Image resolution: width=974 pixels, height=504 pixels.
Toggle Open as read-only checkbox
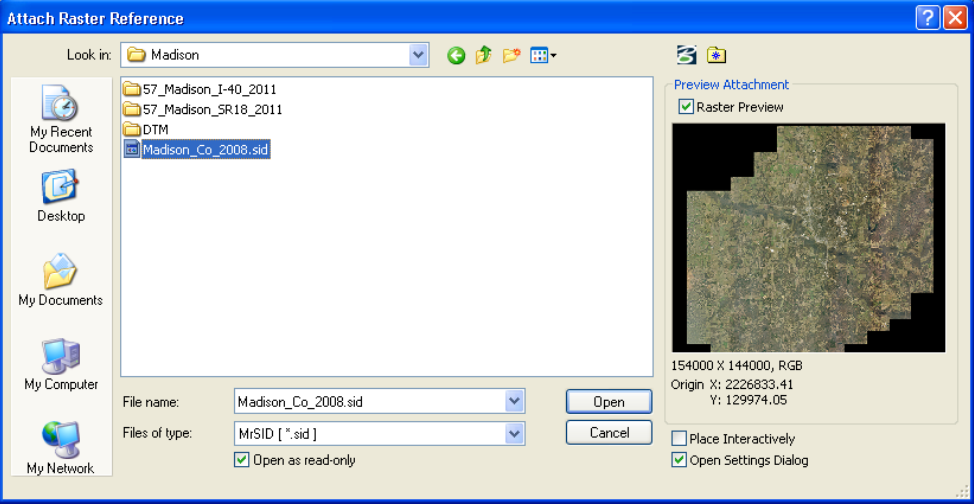coord(242,460)
